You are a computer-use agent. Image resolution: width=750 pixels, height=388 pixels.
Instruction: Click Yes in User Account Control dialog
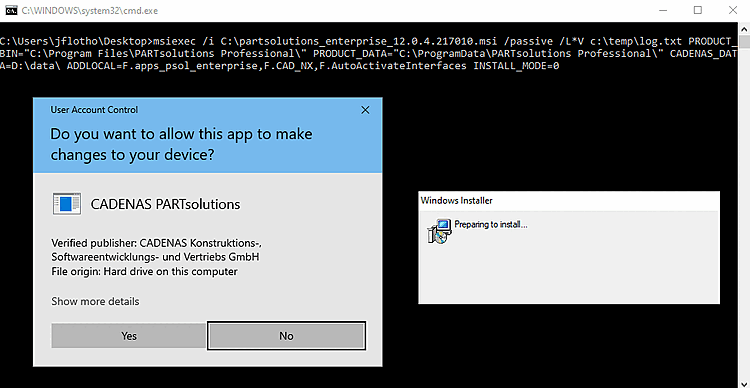coord(129,336)
